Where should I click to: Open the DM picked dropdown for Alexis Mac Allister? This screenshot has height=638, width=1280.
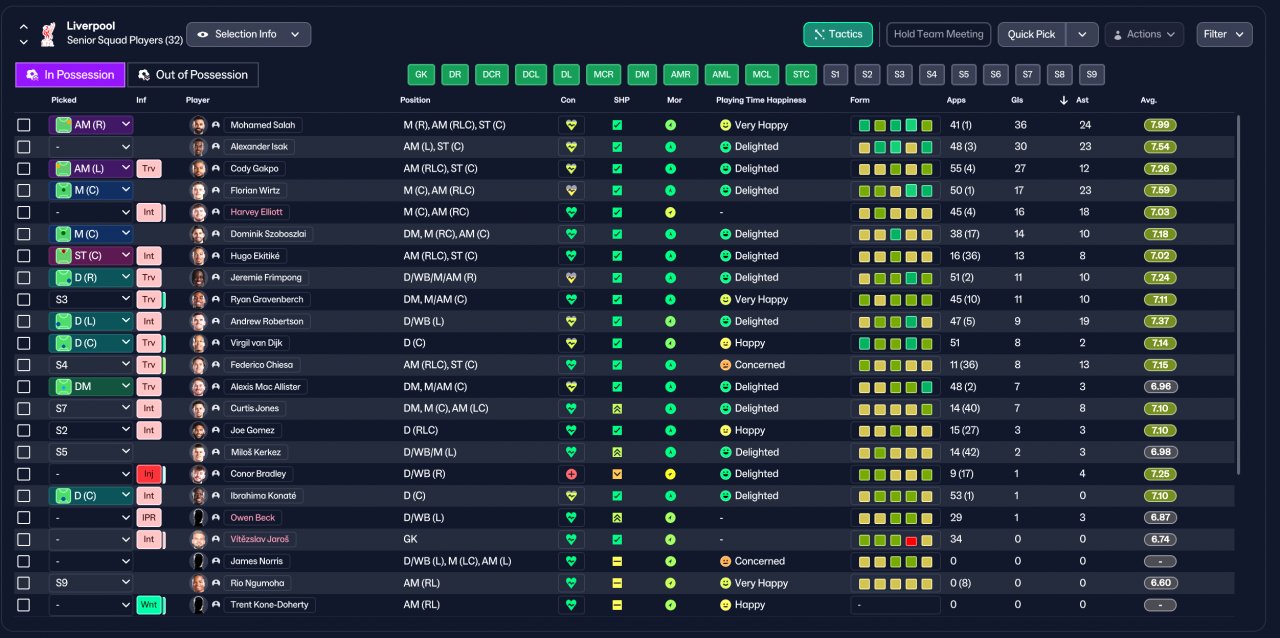click(x=91, y=387)
